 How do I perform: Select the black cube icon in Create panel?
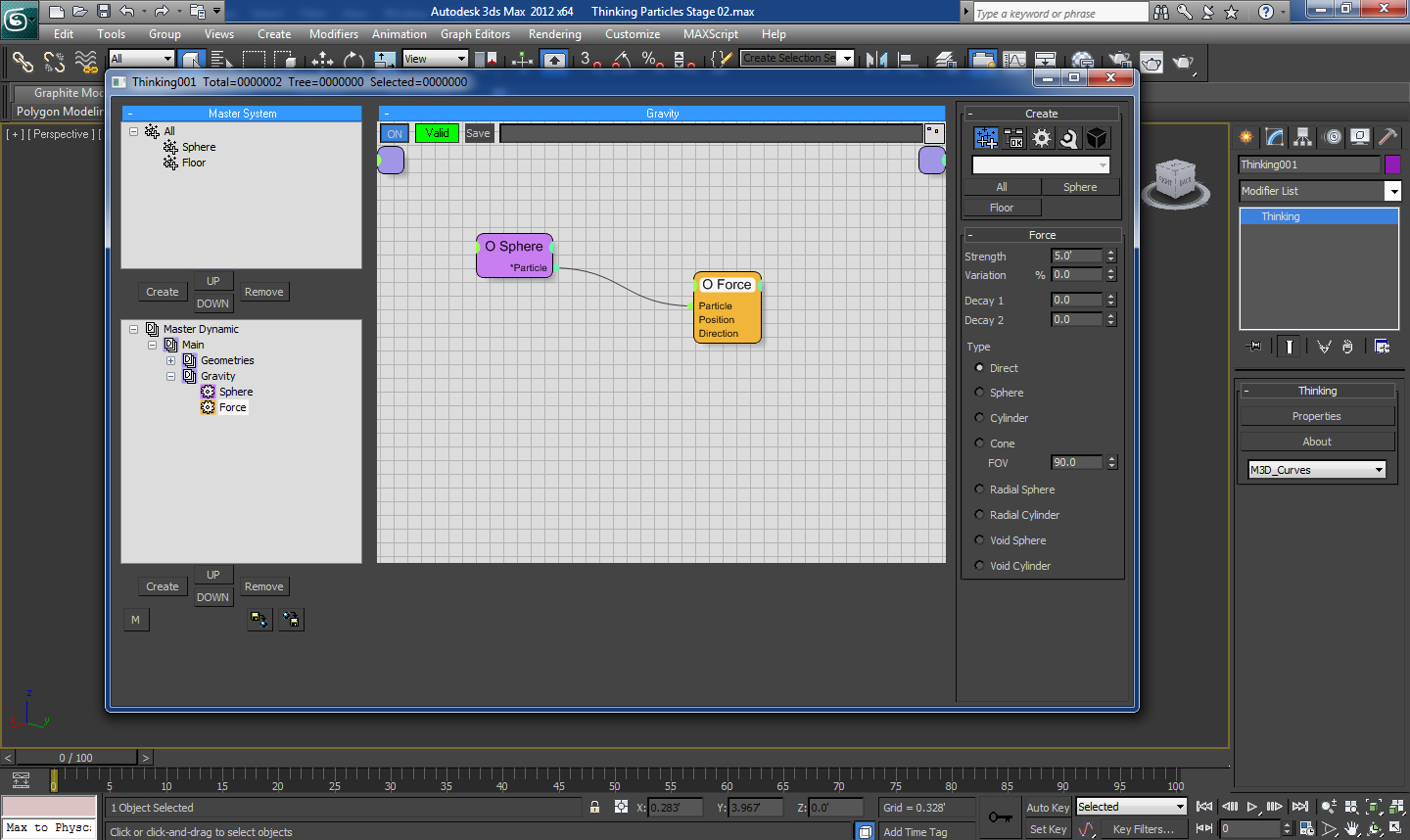click(x=1097, y=138)
